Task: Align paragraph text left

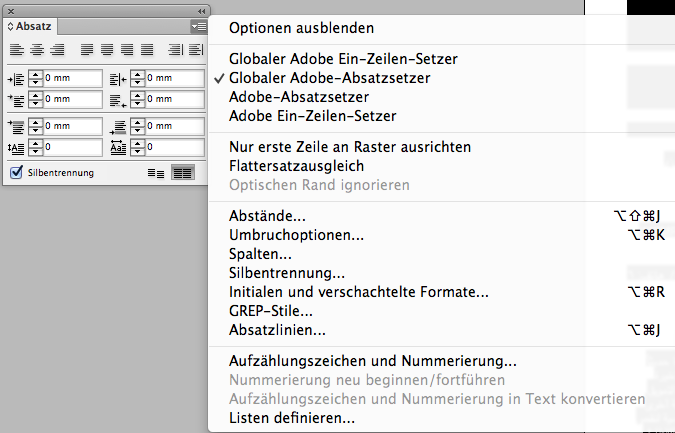Action: coord(17,50)
